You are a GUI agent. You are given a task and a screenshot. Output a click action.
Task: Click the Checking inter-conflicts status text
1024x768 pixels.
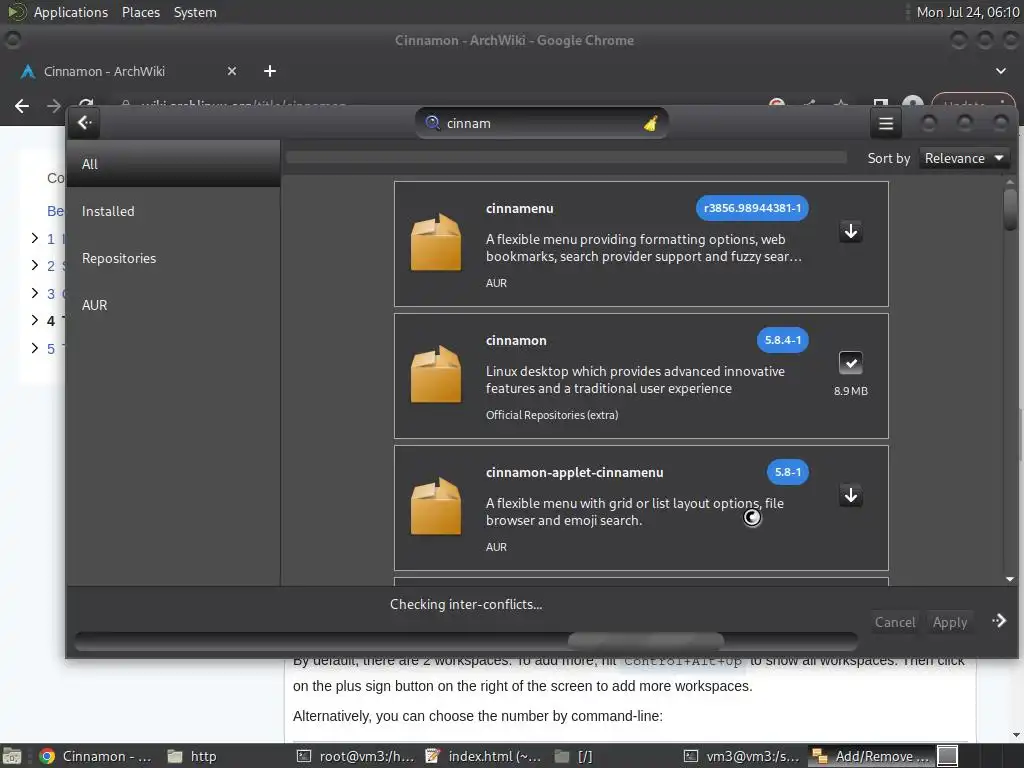coord(466,604)
